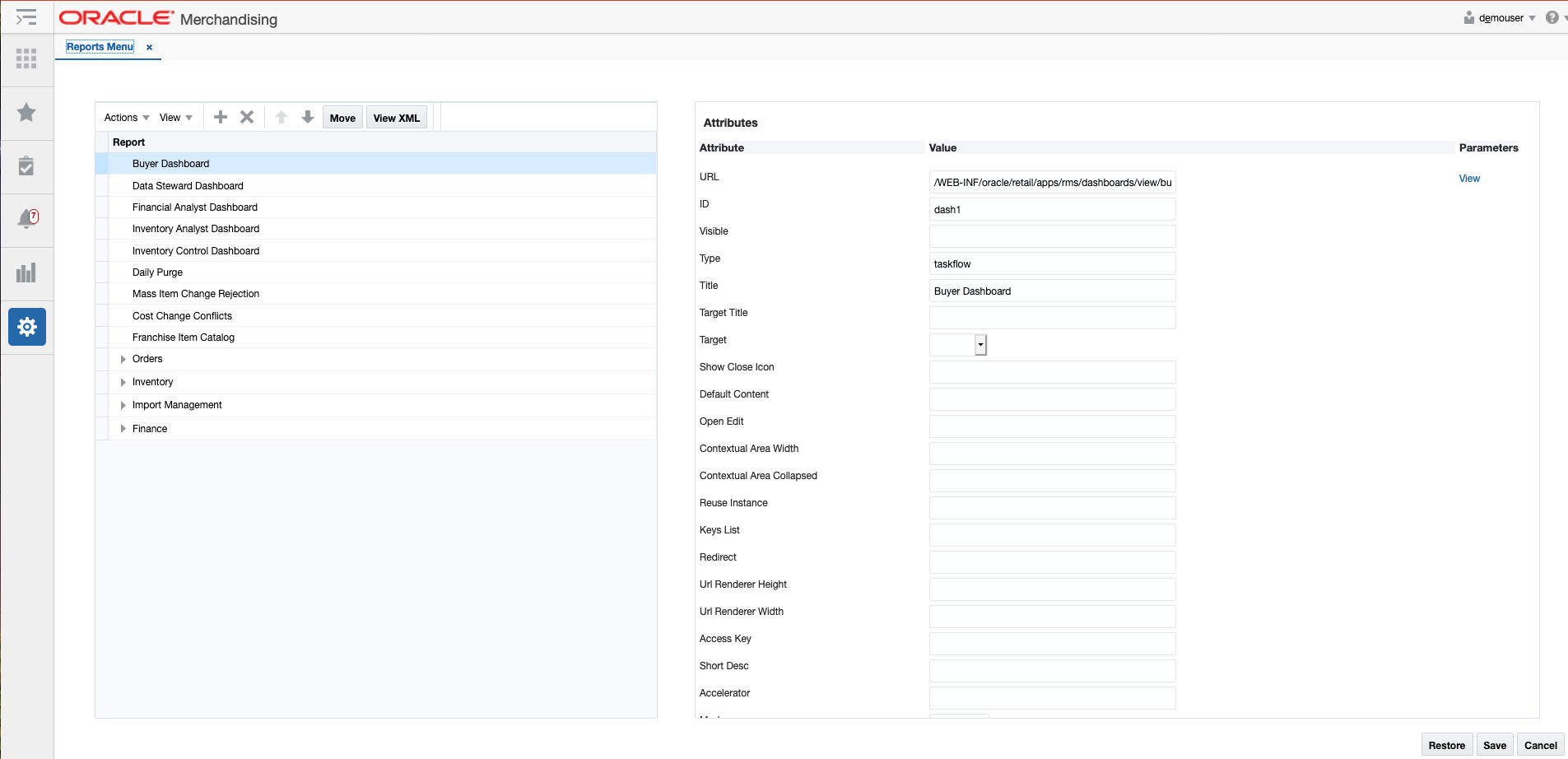Close the Reports Menu tab
The image size is (1568, 759).
[x=149, y=47]
